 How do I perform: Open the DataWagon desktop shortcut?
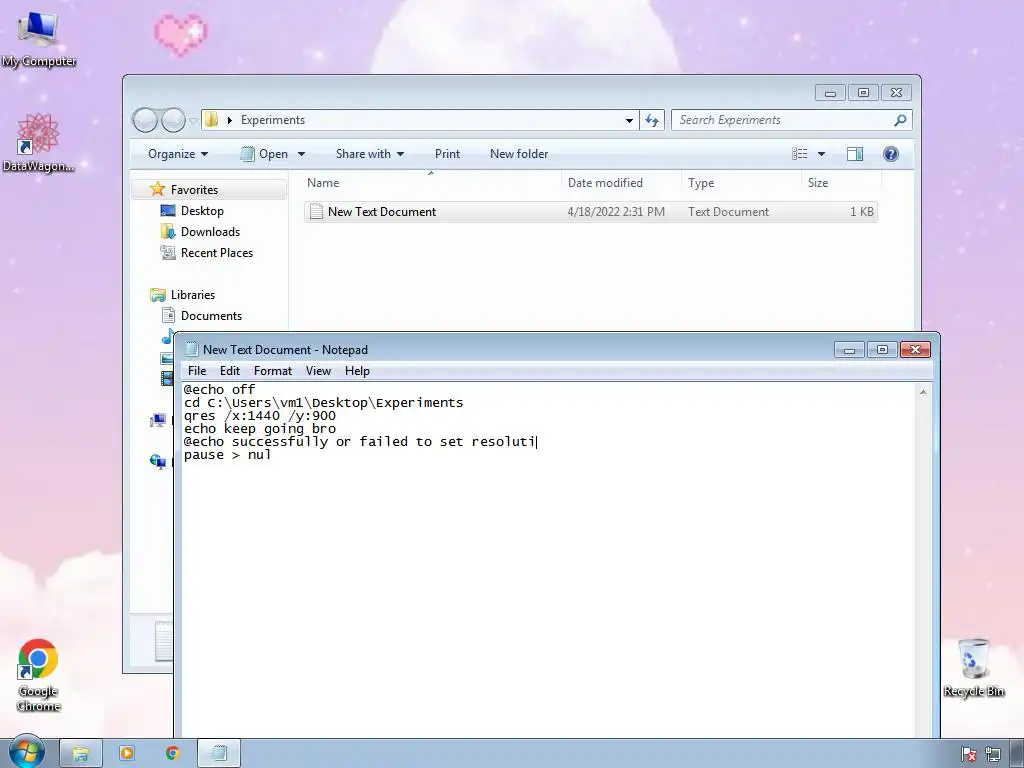click(x=38, y=142)
